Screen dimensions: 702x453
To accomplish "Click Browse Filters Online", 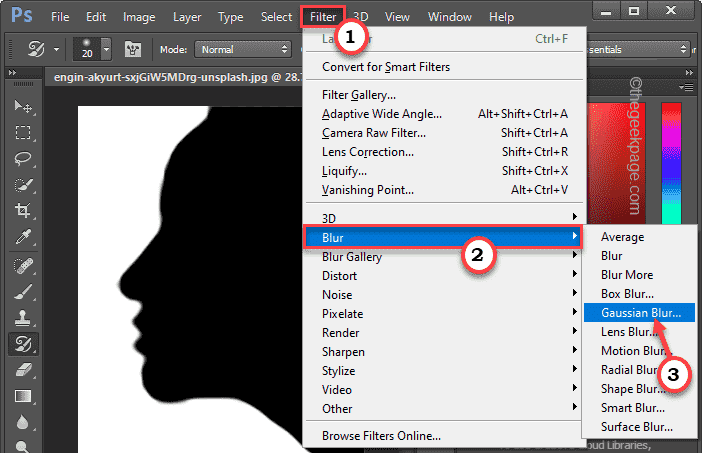I will click(x=381, y=436).
